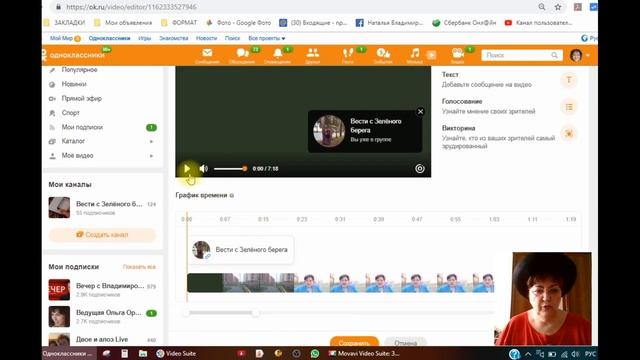This screenshot has height=360, width=640.
Task: Open the Сбербанк Онлайн bookmark
Action: (x=464, y=23)
